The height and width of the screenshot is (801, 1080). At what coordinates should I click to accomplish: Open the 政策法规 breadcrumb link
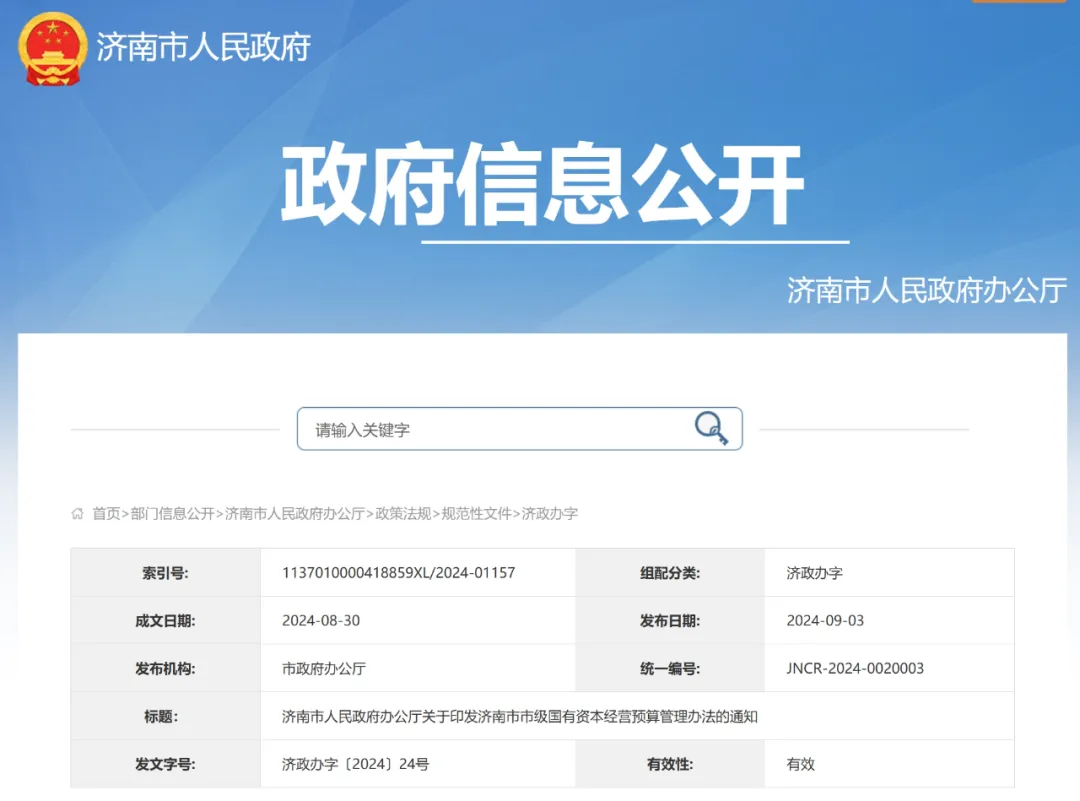pos(403,514)
